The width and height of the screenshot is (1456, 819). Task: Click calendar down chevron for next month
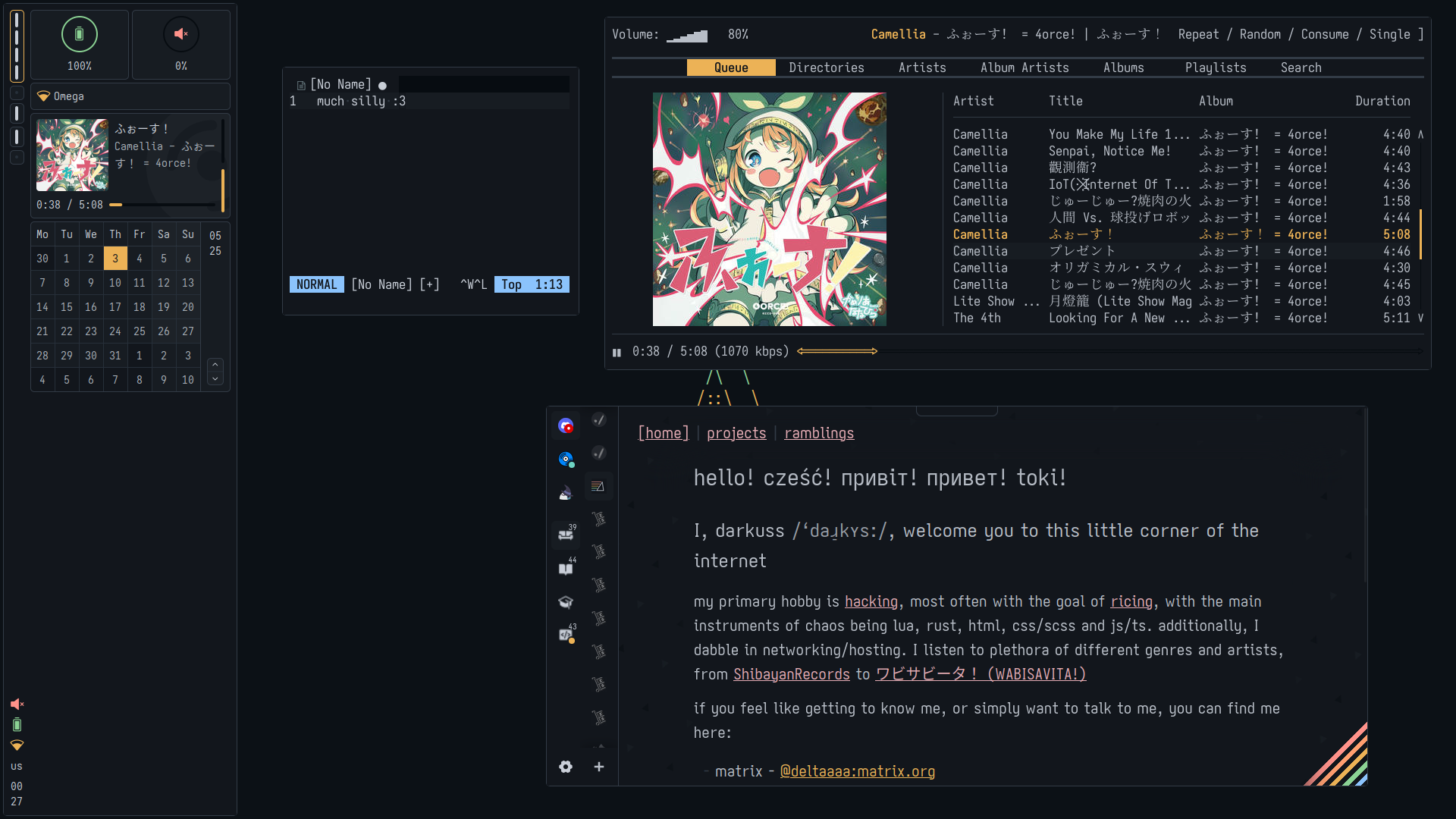pos(215,378)
